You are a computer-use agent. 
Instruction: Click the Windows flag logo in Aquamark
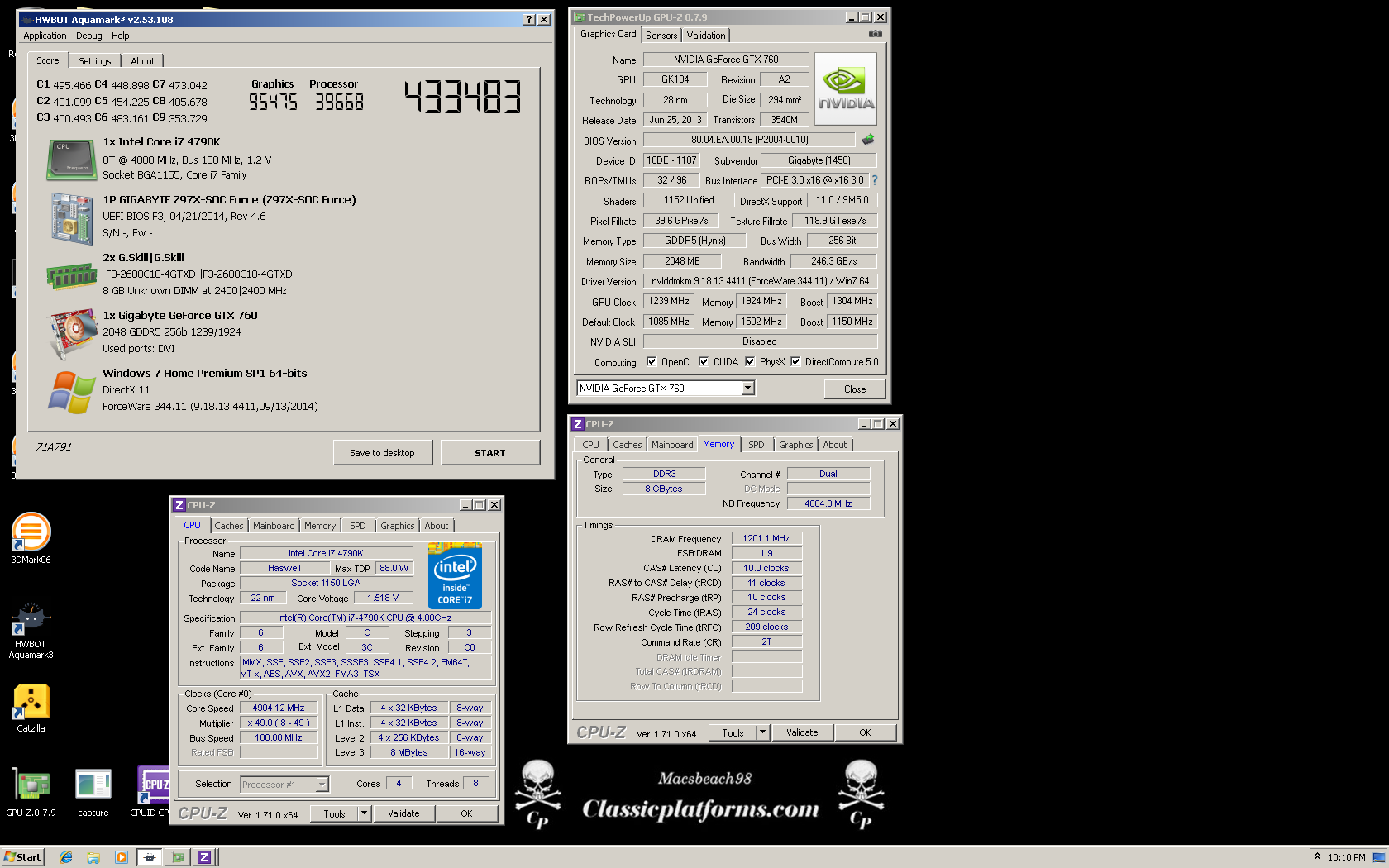71,392
